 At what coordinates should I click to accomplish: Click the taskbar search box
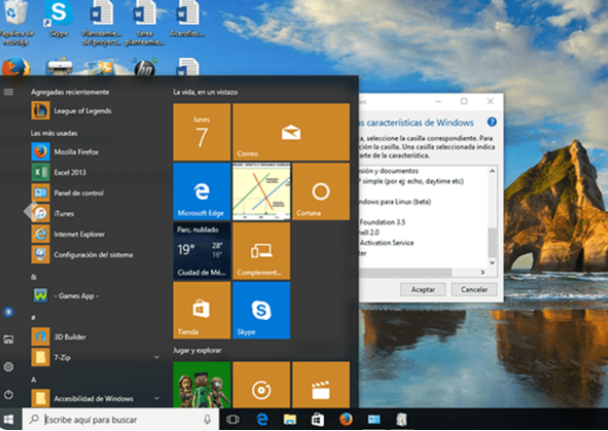(120, 420)
